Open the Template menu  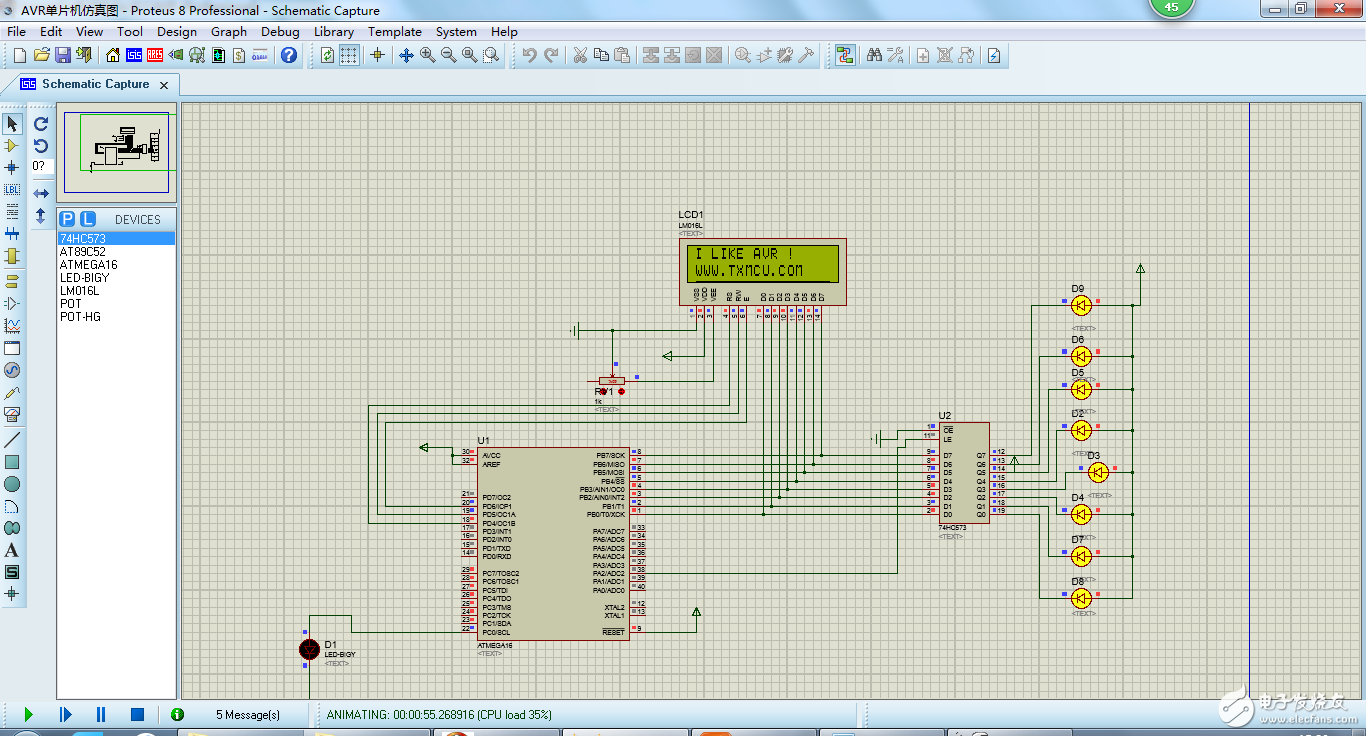point(395,31)
